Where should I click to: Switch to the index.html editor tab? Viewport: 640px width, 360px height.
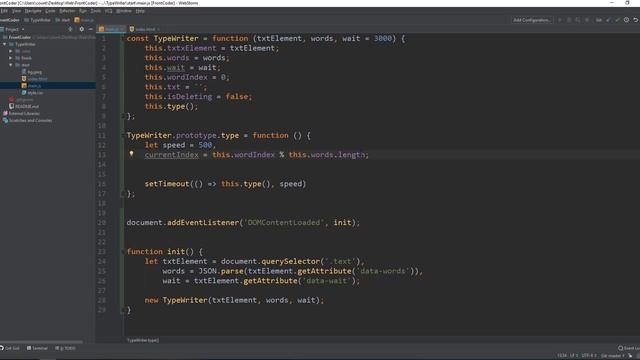coord(144,29)
